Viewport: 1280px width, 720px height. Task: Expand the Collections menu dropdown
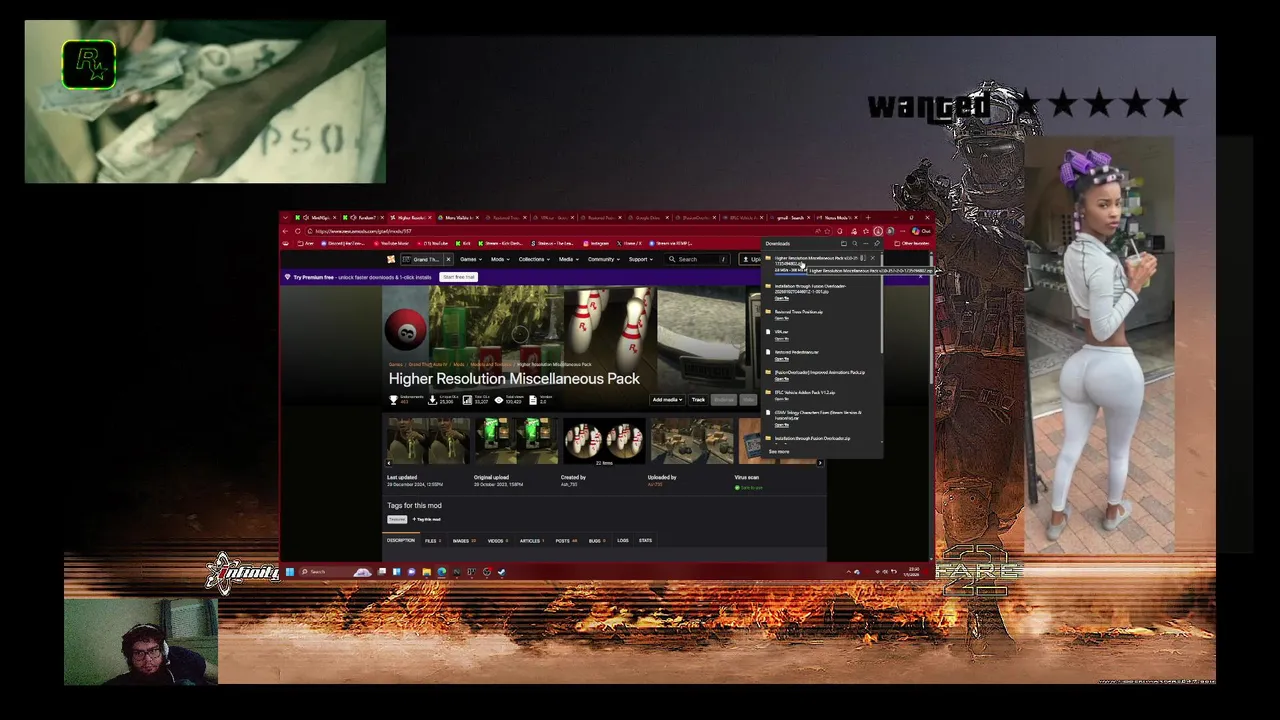coord(535,259)
